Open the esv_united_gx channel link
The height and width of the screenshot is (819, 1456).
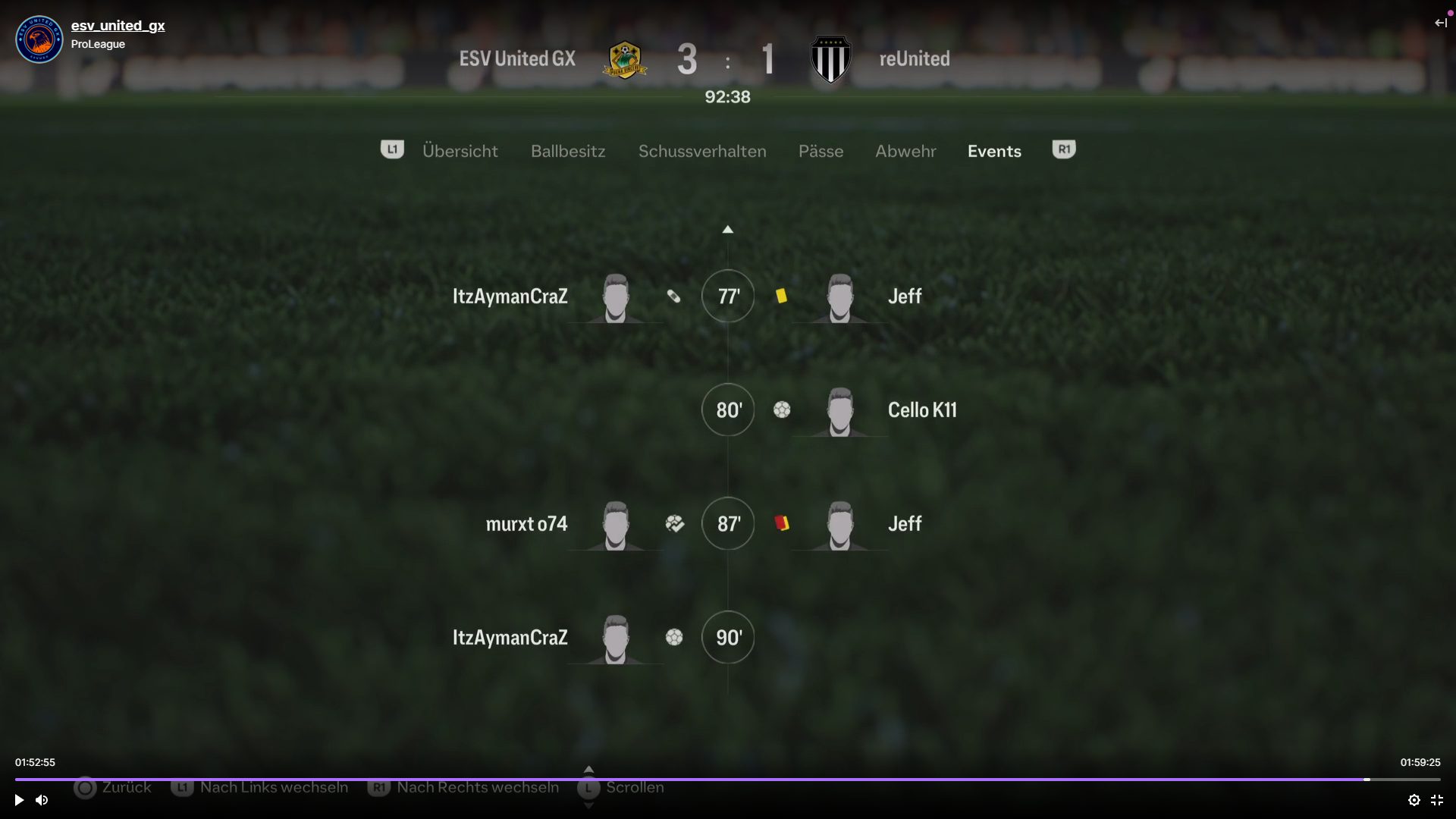(118, 26)
